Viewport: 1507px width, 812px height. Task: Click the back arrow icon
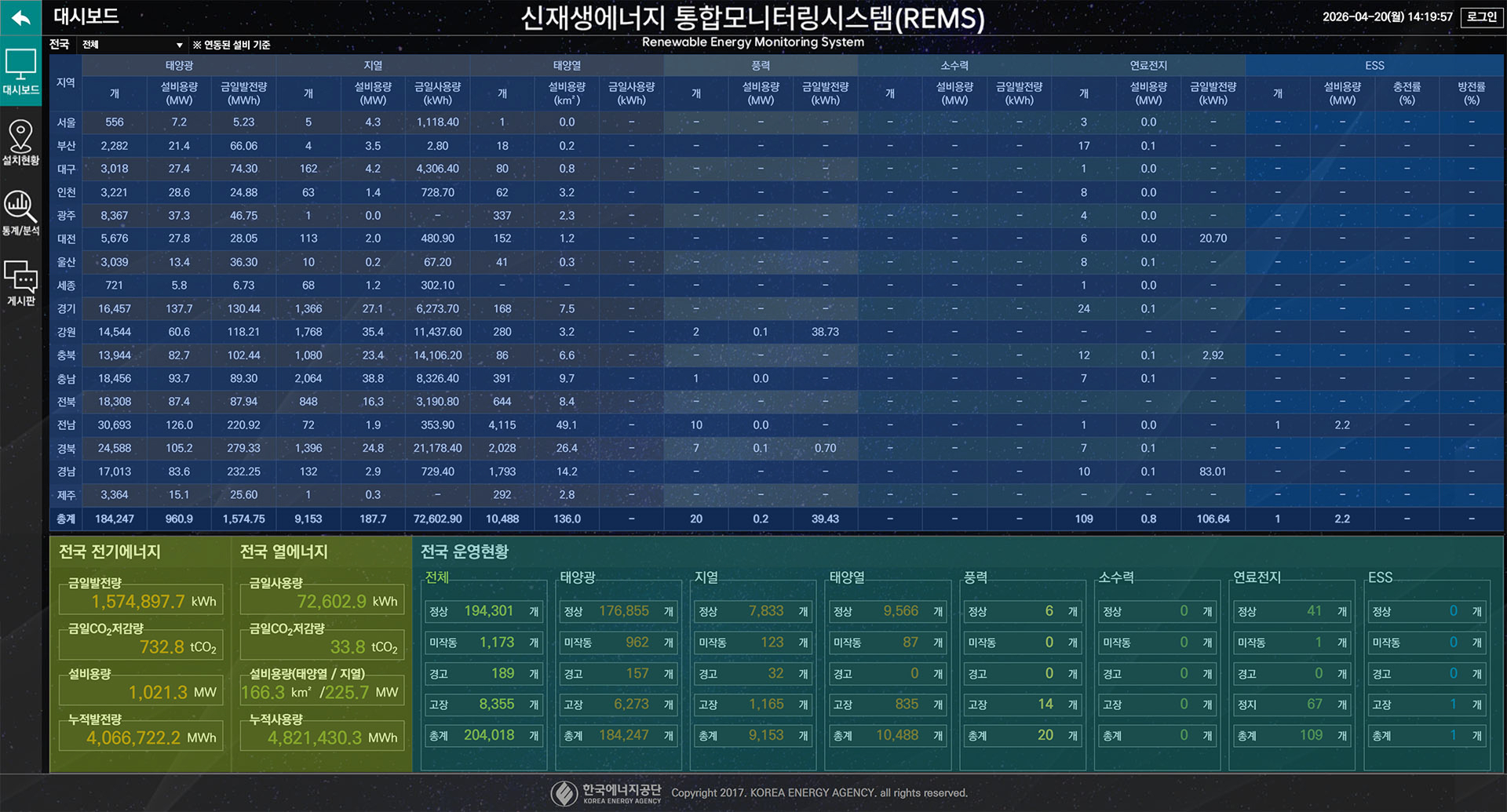coord(20,17)
